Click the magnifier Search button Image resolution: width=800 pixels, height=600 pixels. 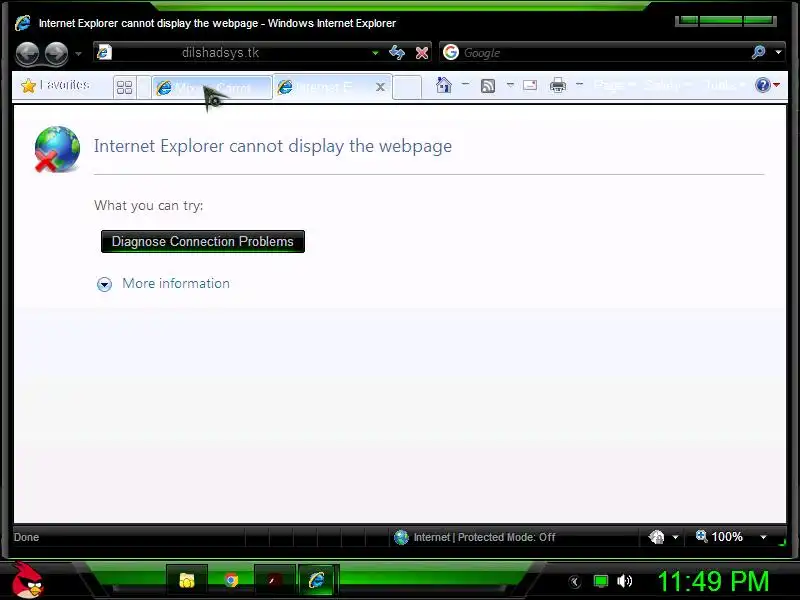(758, 52)
